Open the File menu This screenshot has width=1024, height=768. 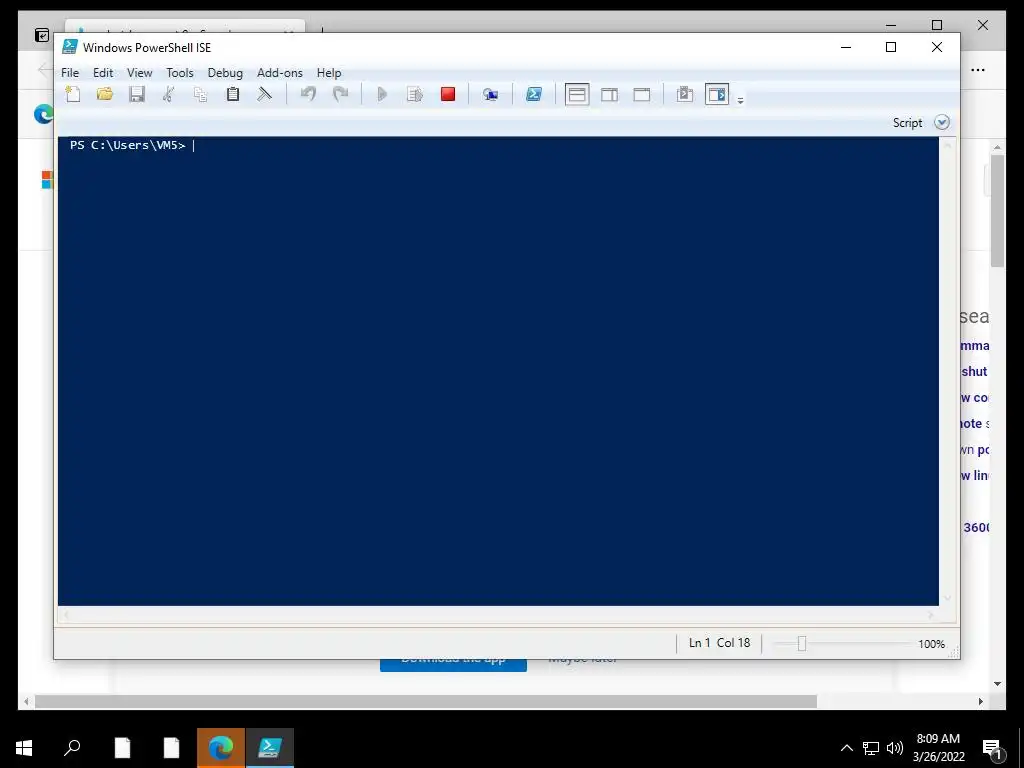(70, 72)
